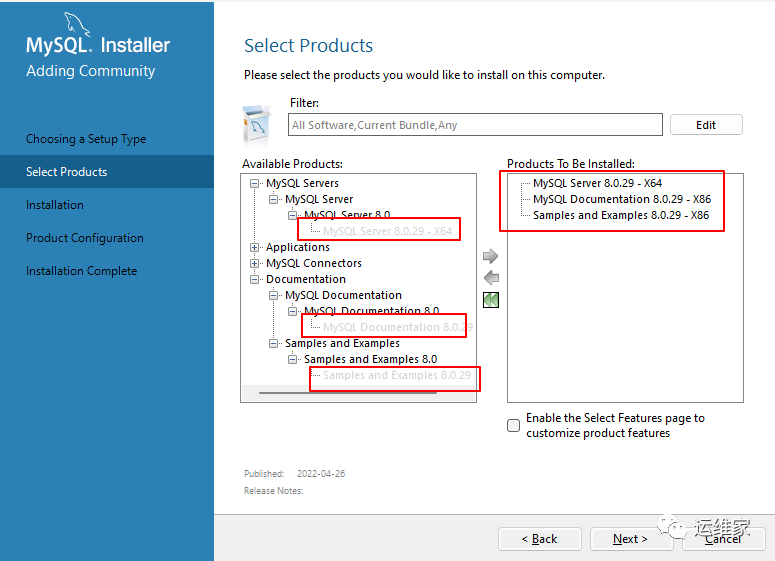Click the remove product left arrow icon
The image size is (775, 561).
(491, 278)
